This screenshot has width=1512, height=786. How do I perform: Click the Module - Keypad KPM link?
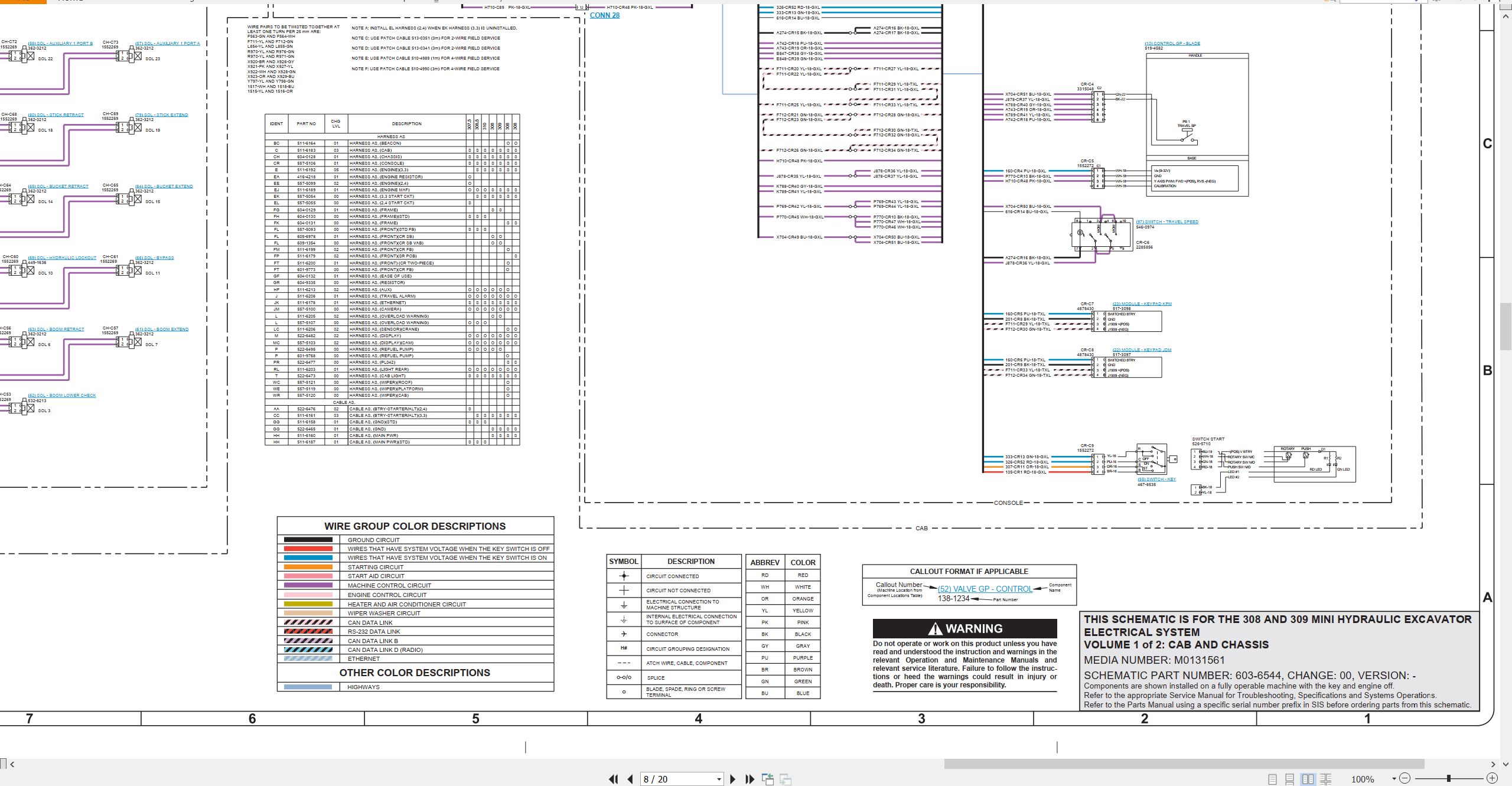(x=1142, y=304)
